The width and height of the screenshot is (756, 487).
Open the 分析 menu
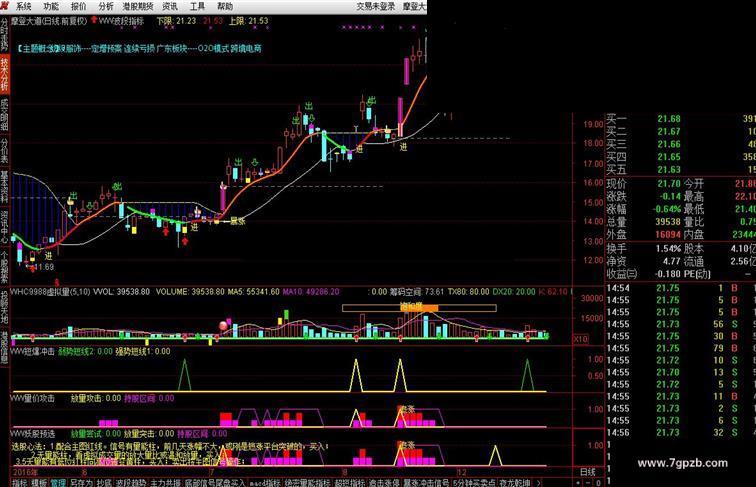pyautogui.click(x=106, y=6)
